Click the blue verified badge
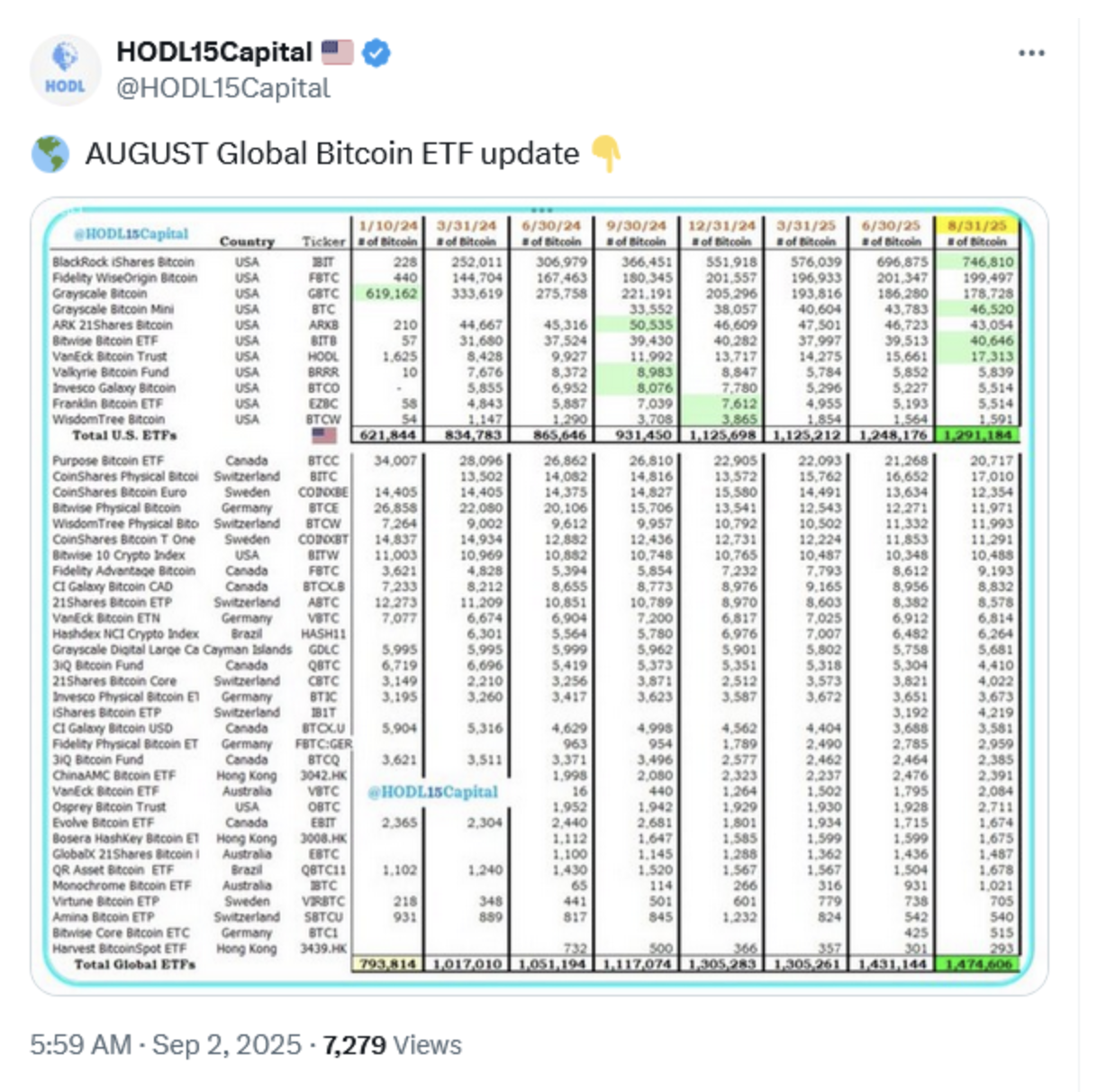 376,53
